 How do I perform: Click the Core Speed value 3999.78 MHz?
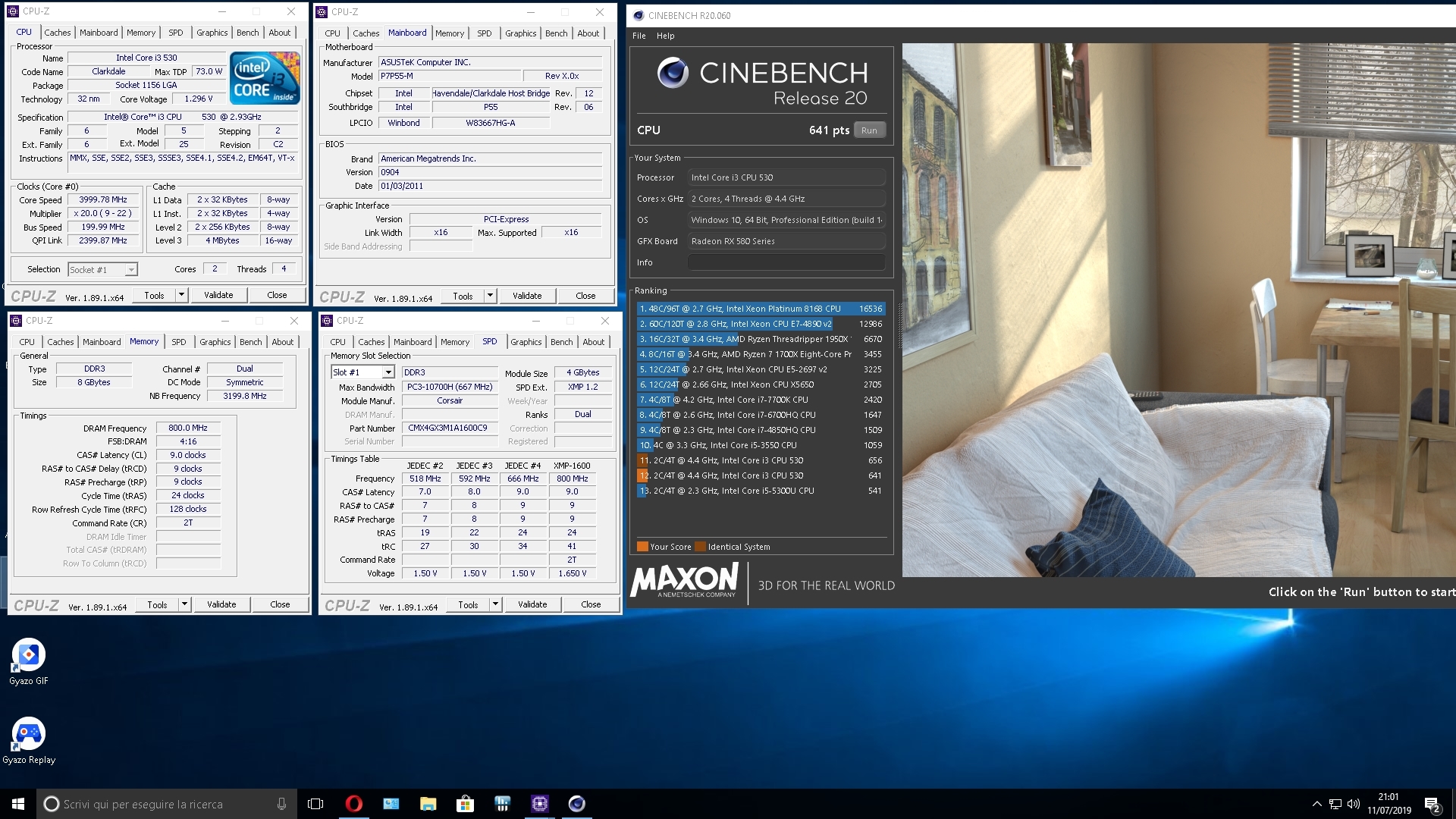click(103, 199)
